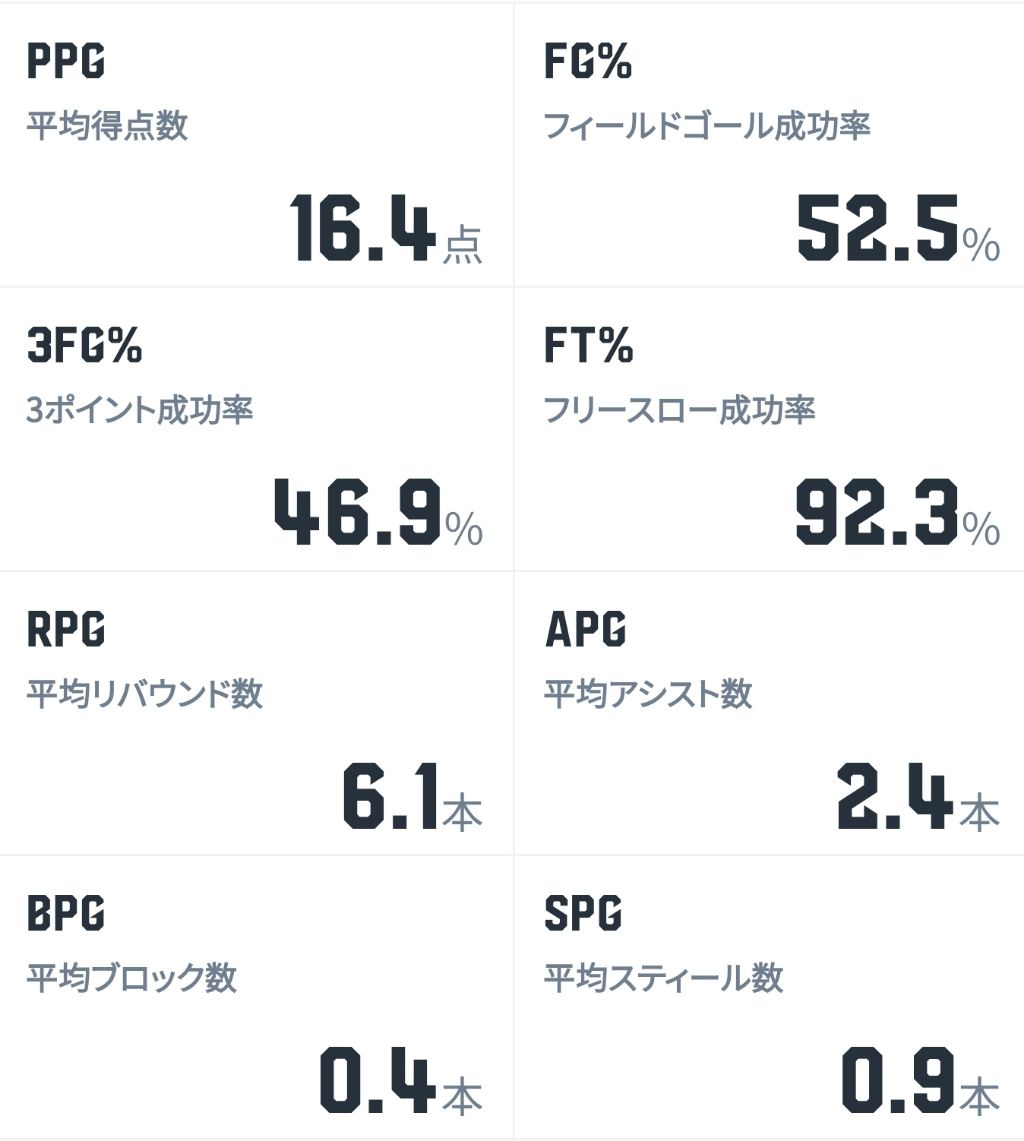The width and height of the screenshot is (1024, 1141).
Task: Click the RPG stat heading
Action: (65, 630)
